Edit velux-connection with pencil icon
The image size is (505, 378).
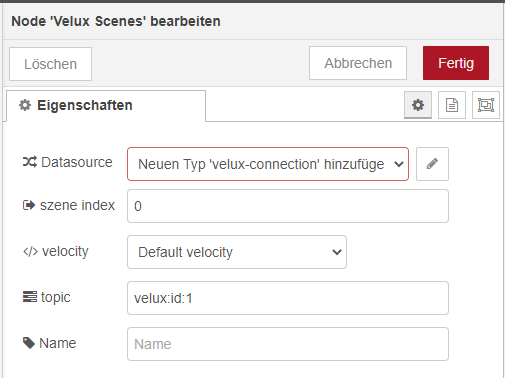point(432,164)
